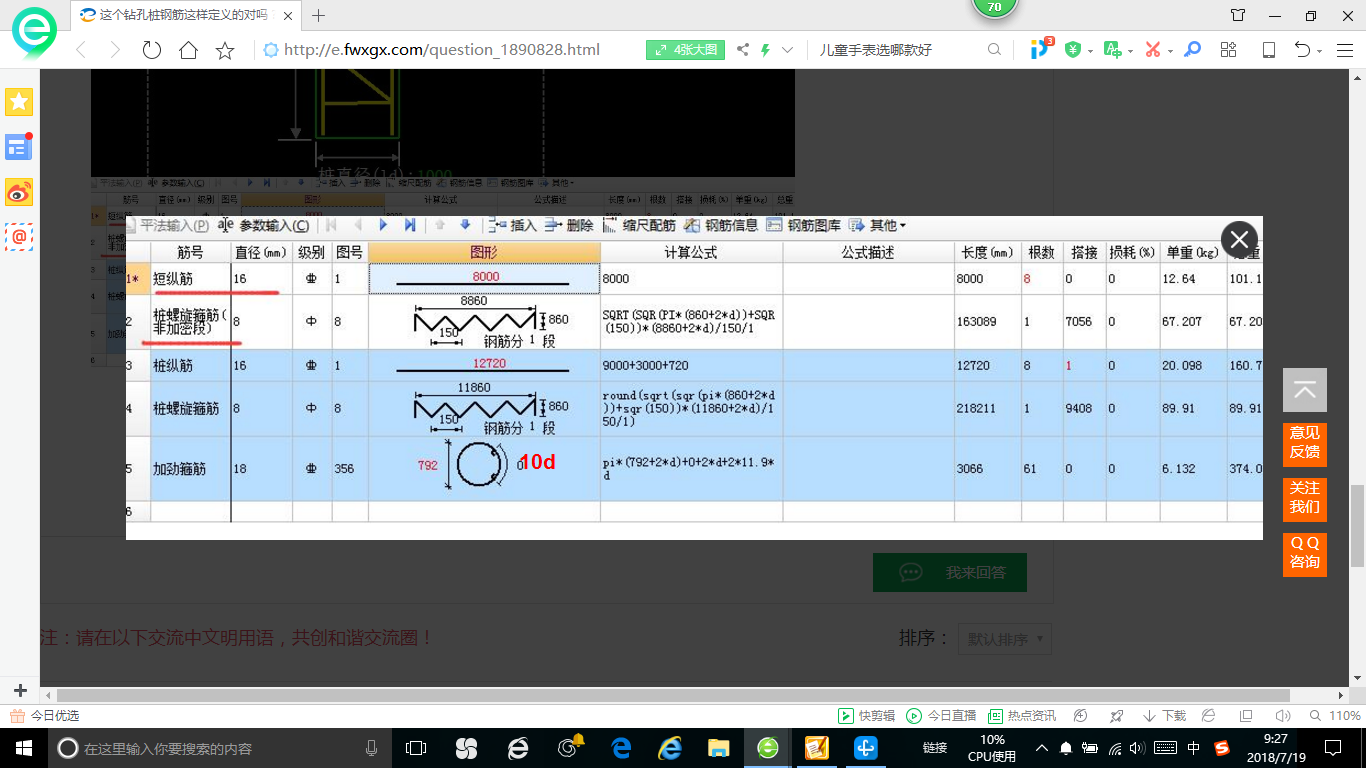Screen dimensions: 1366x768
Task: Open 快剪辑 in status bar
Action: (x=866, y=716)
